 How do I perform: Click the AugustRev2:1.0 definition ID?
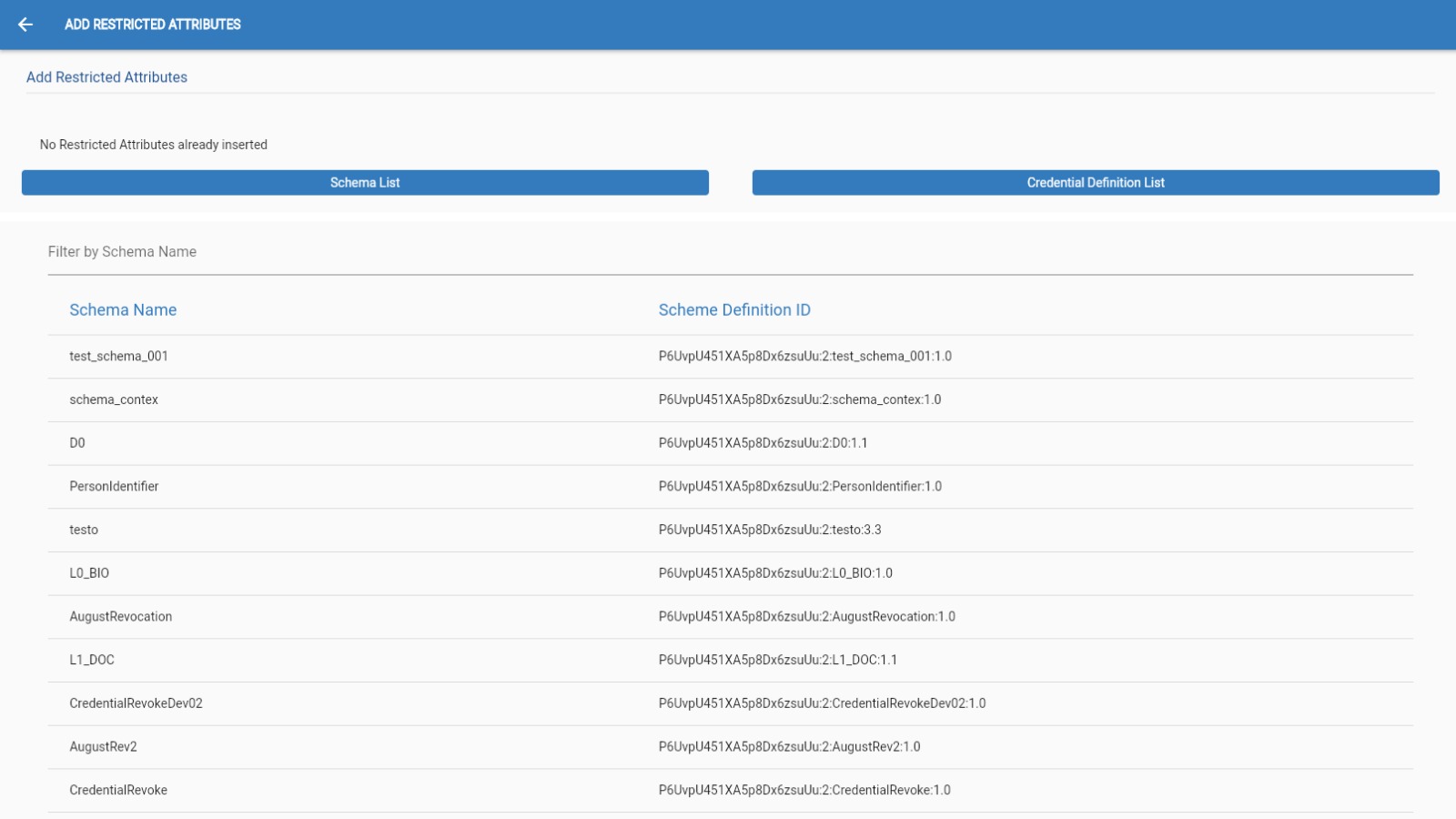[789, 747]
